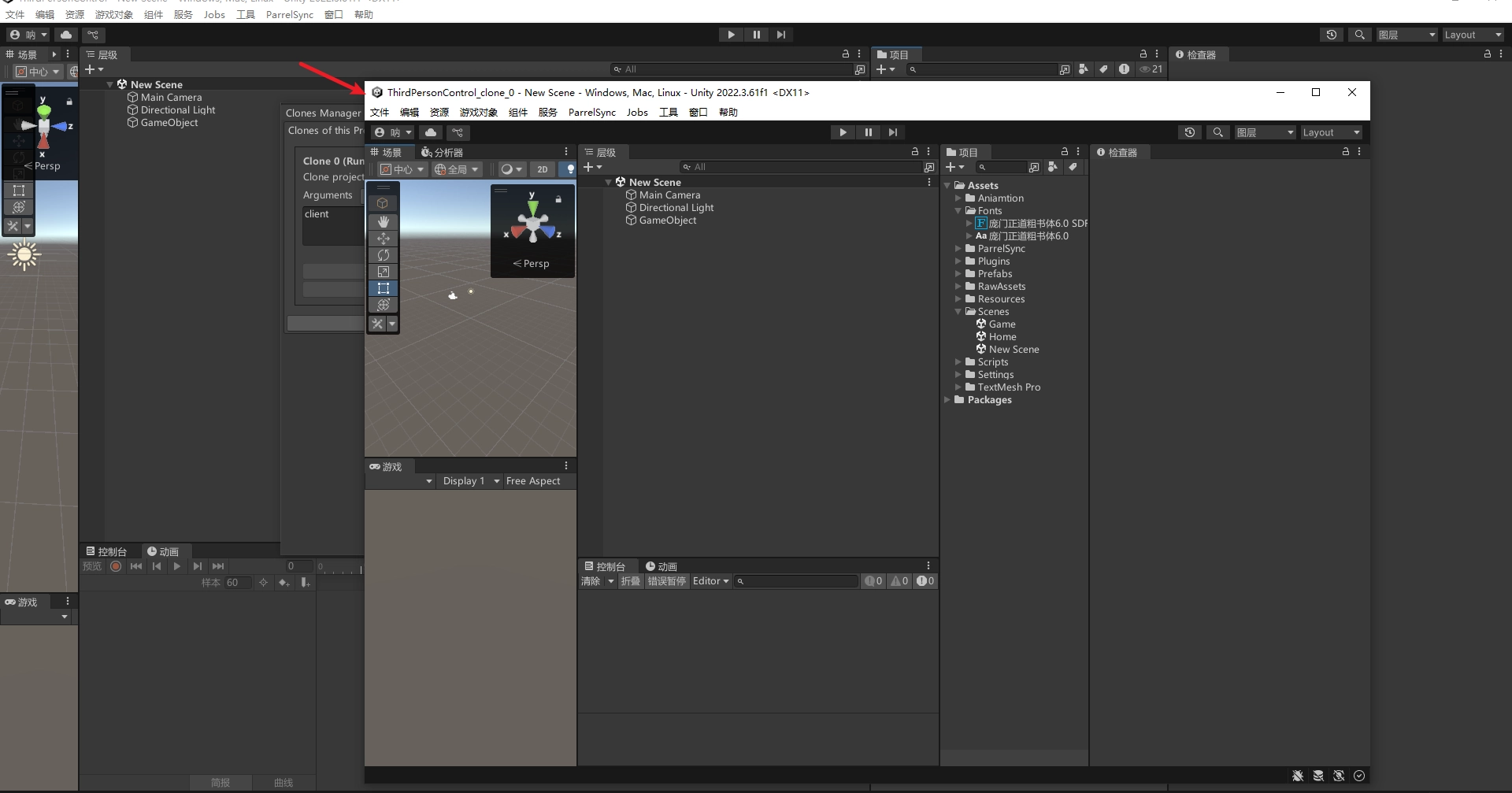Lock the clone Inspector panel

tap(1346, 152)
